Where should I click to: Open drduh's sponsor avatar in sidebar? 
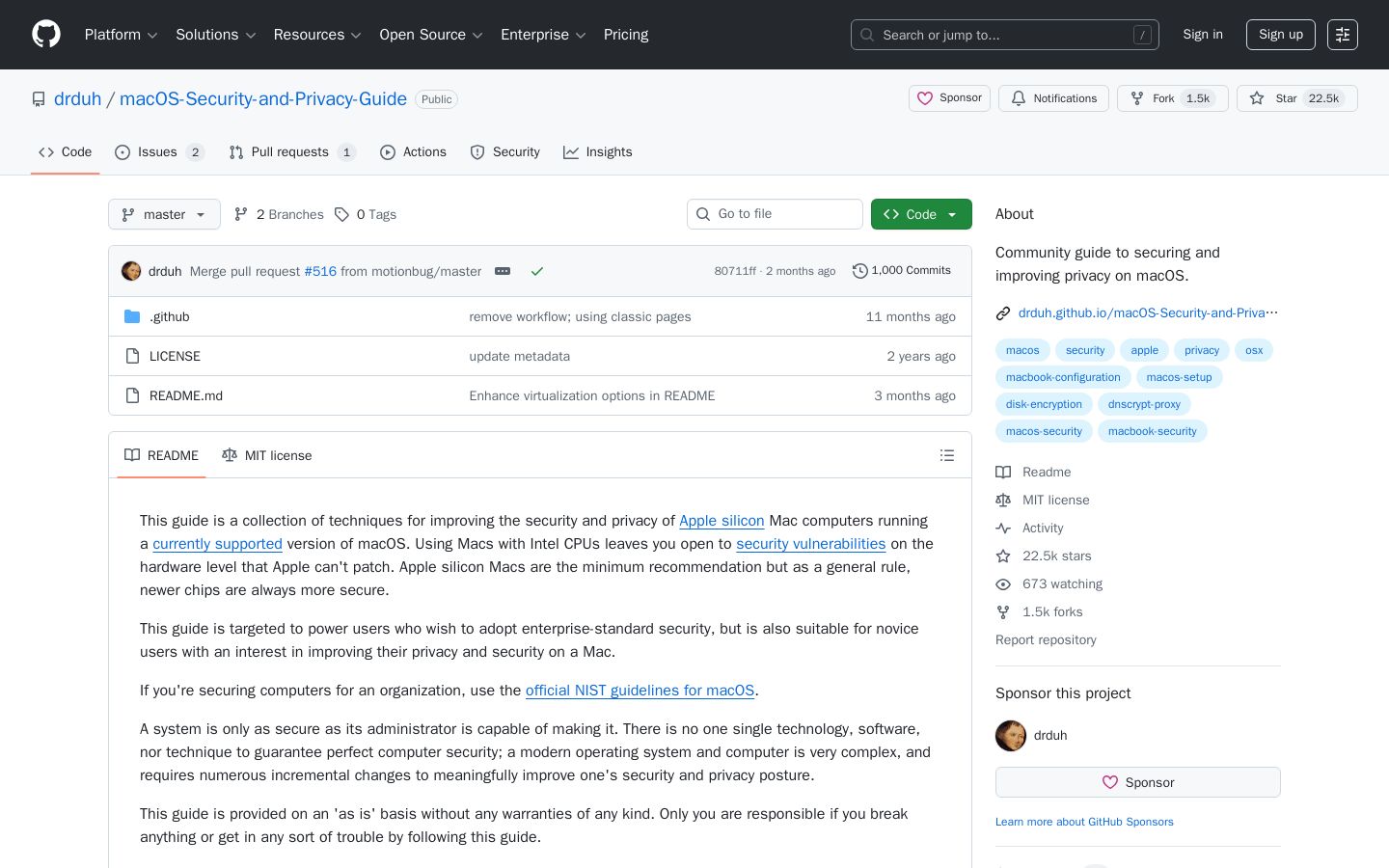point(1011,735)
